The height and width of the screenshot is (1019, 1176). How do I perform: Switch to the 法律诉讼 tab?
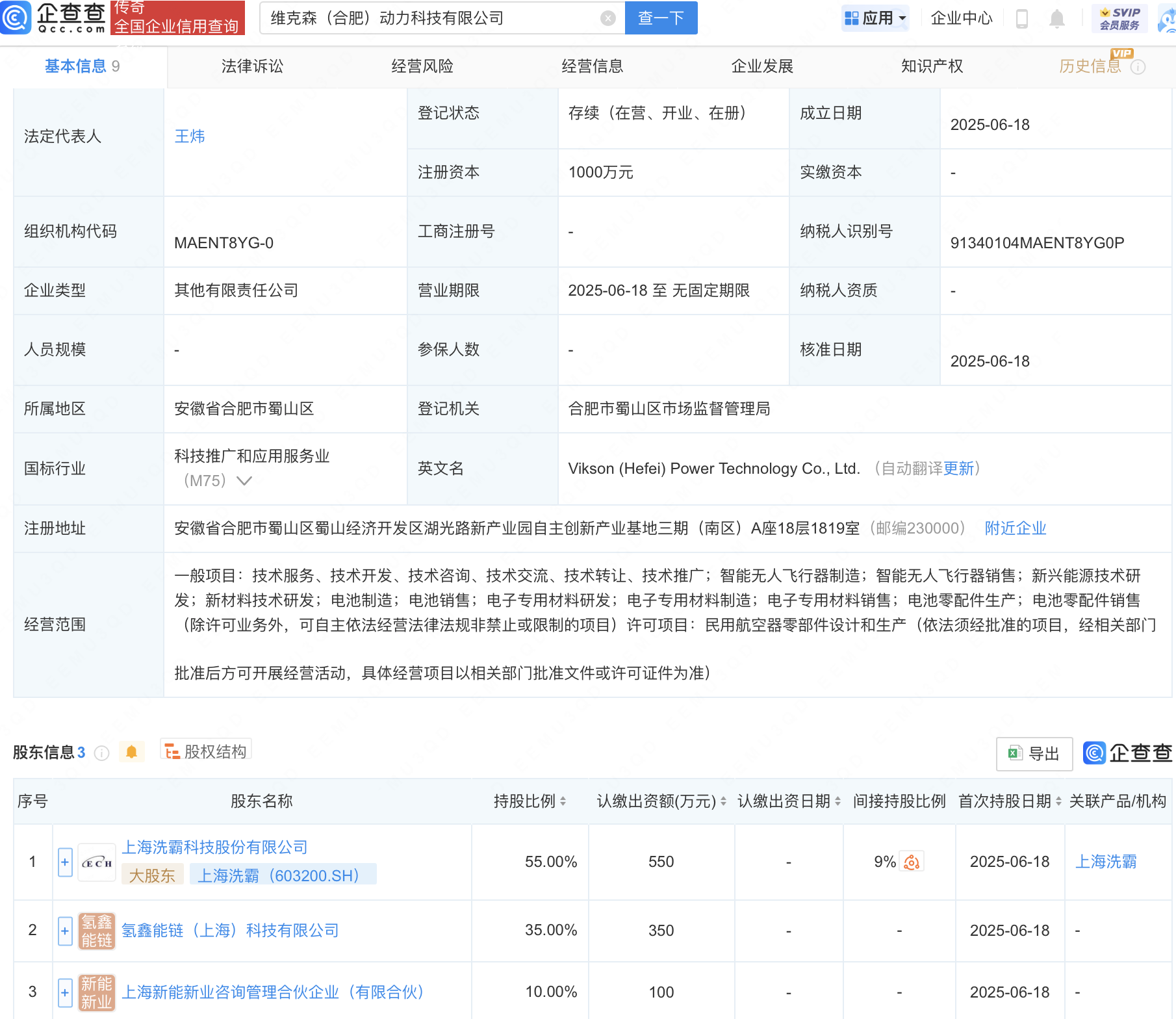252,66
